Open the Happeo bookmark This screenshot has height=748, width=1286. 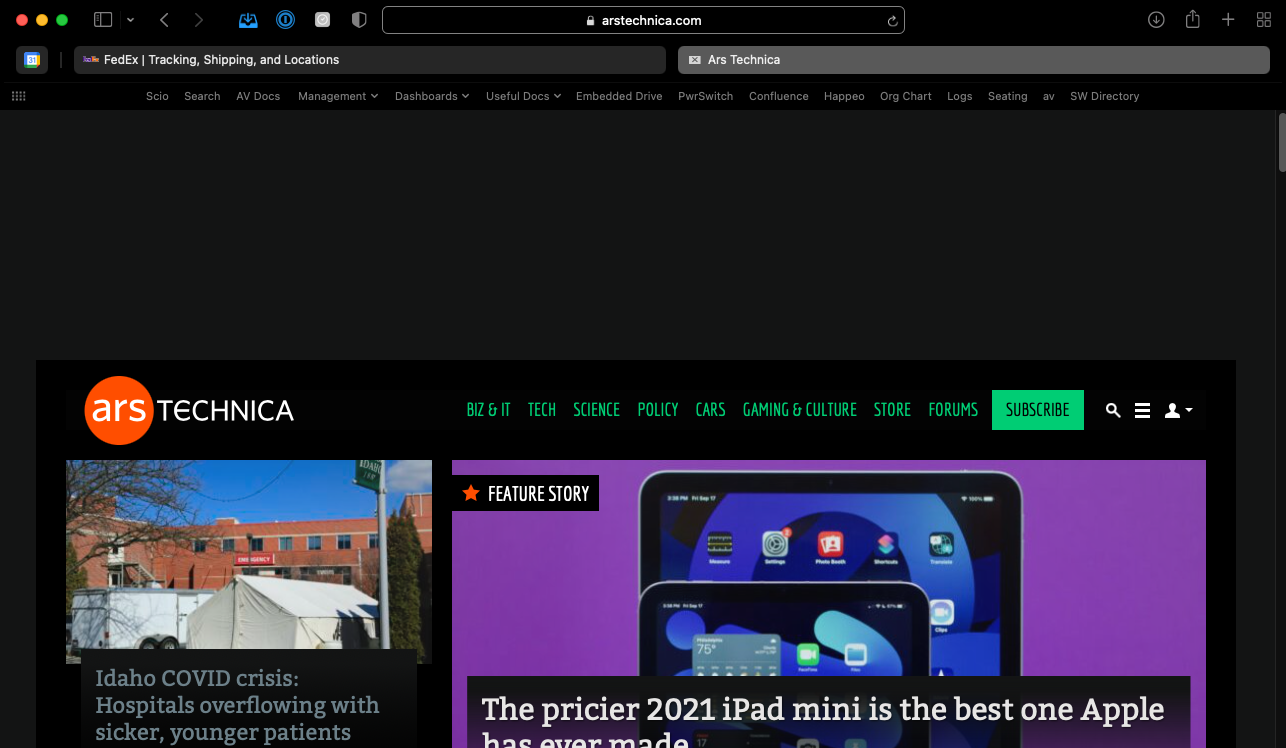pyautogui.click(x=844, y=96)
